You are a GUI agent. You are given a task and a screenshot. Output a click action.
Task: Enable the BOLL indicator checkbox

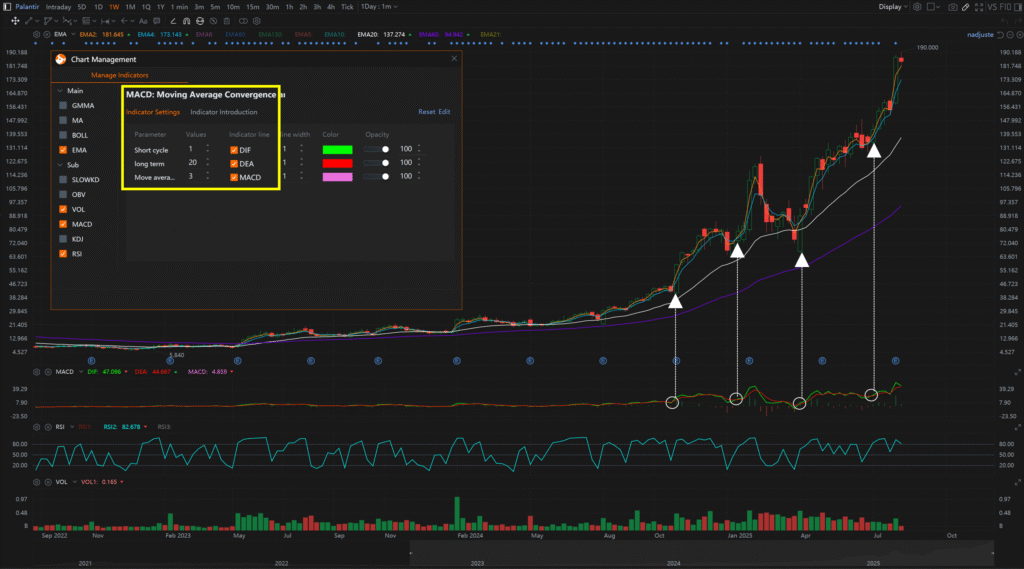pyautogui.click(x=64, y=135)
